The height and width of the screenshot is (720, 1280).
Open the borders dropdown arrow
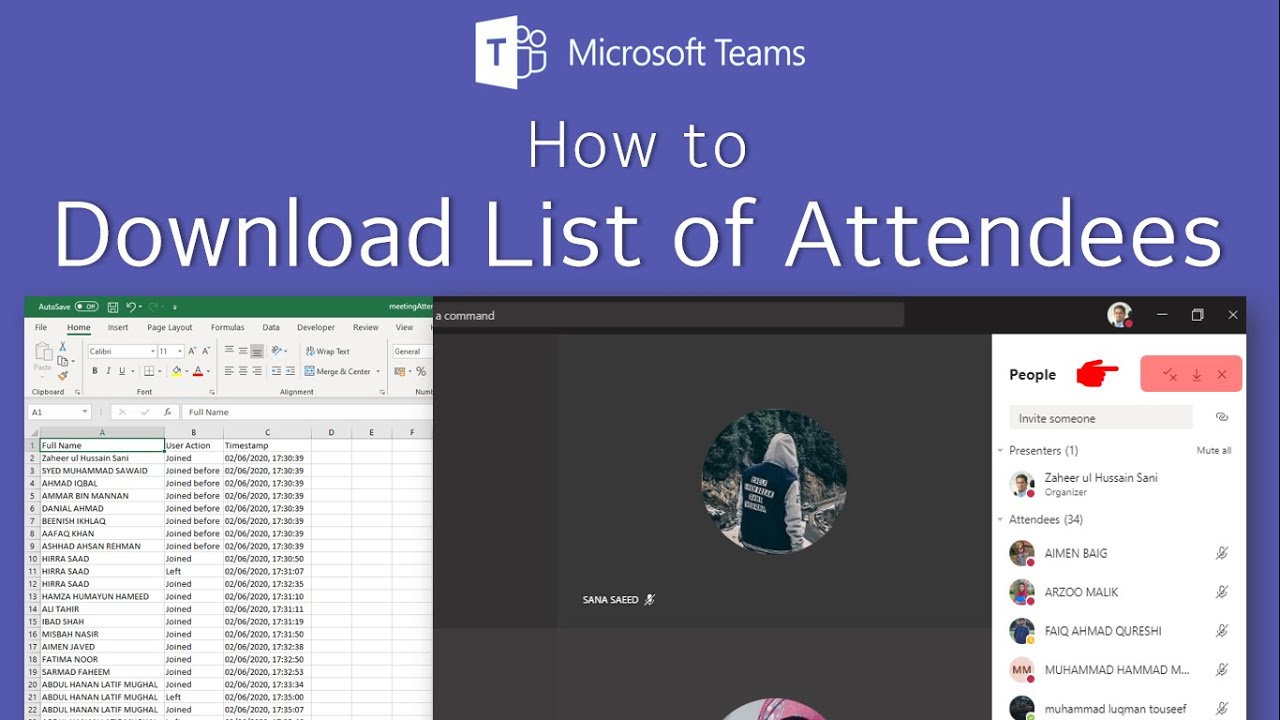pyautogui.click(x=159, y=372)
